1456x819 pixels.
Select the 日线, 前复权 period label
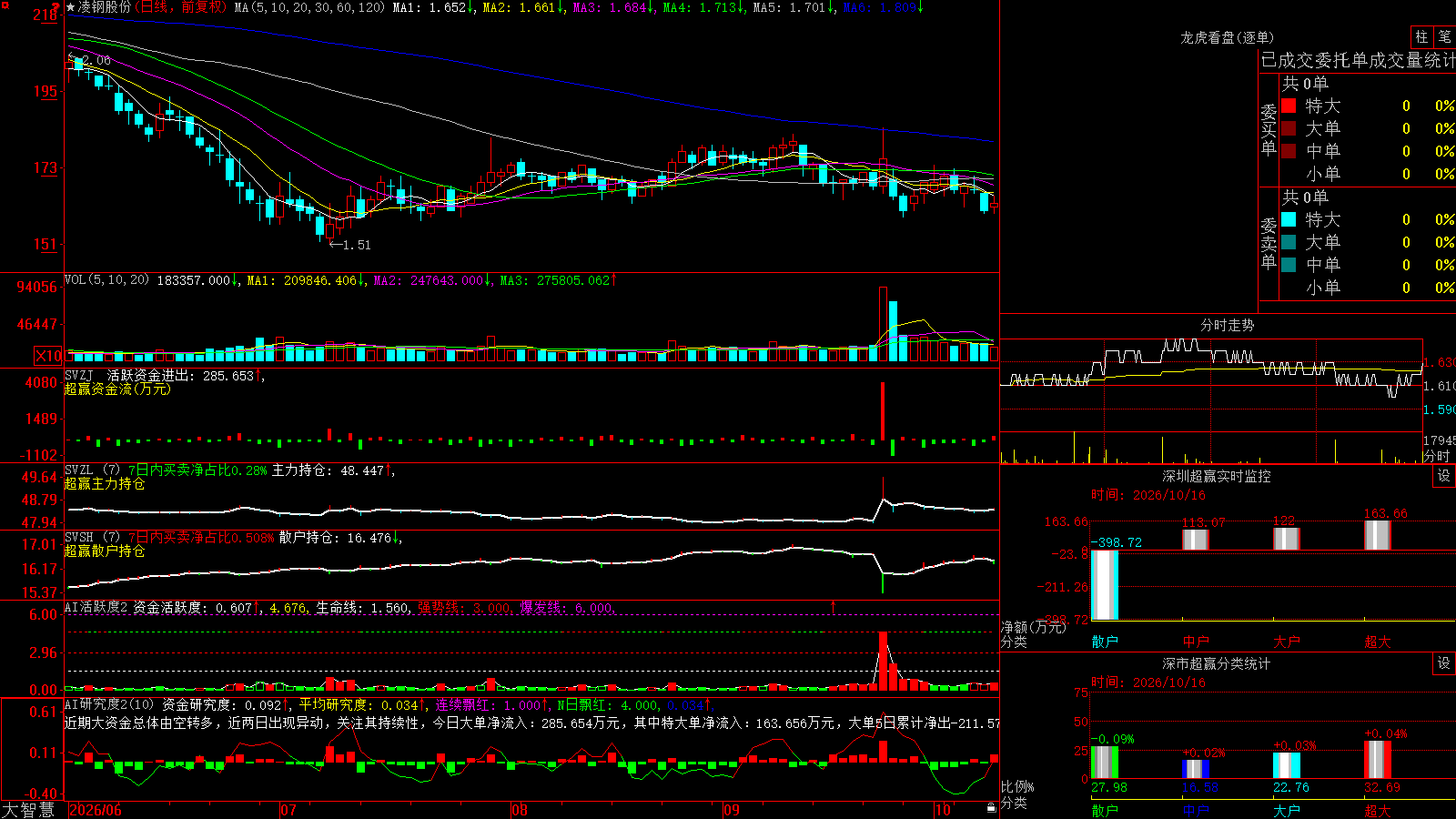tap(182, 7)
